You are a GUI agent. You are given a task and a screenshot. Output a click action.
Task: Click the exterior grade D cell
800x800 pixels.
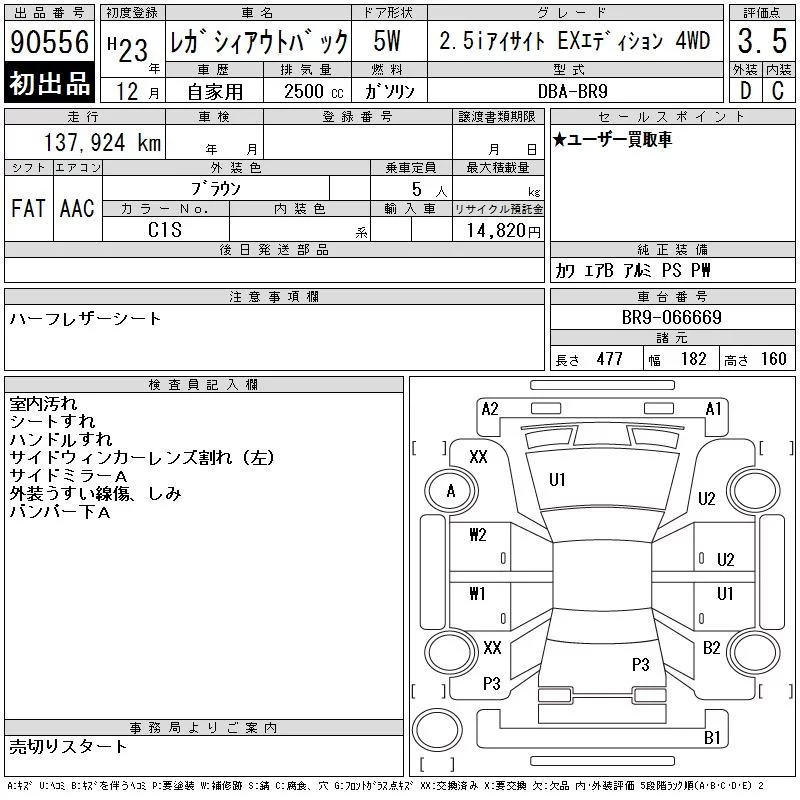745,90
